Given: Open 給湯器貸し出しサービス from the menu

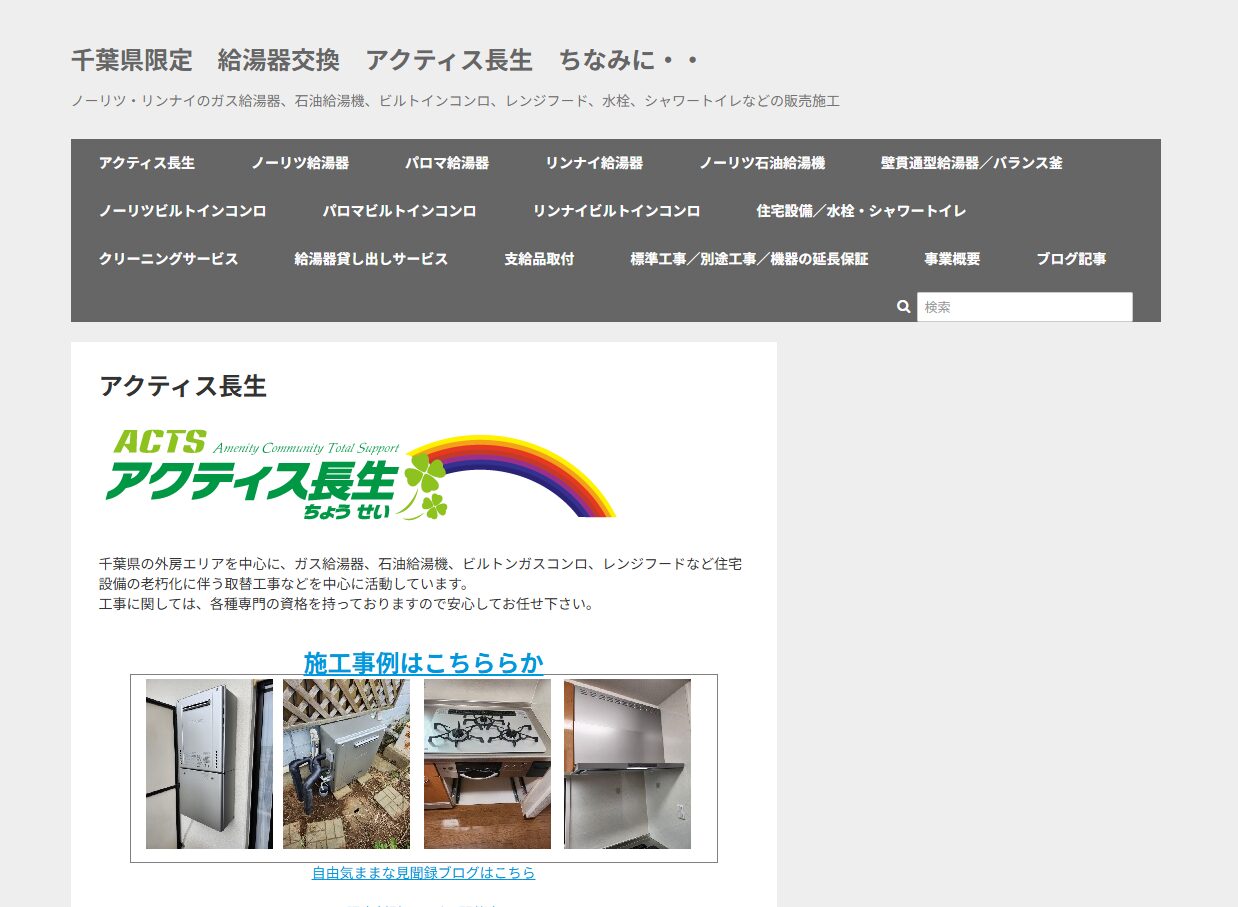Looking at the screenshot, I should (371, 259).
